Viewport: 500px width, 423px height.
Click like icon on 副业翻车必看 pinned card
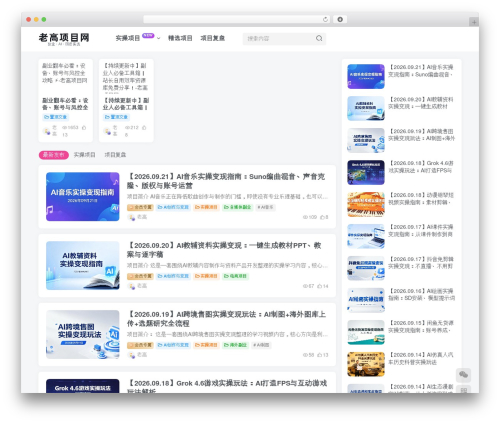(x=84, y=128)
